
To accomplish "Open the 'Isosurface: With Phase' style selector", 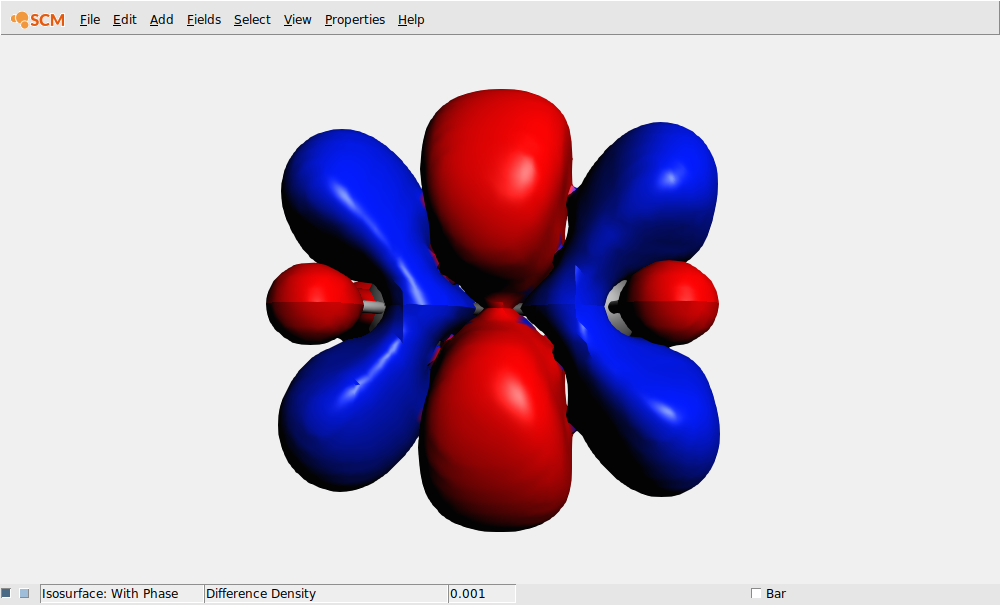I will pos(120,593).
